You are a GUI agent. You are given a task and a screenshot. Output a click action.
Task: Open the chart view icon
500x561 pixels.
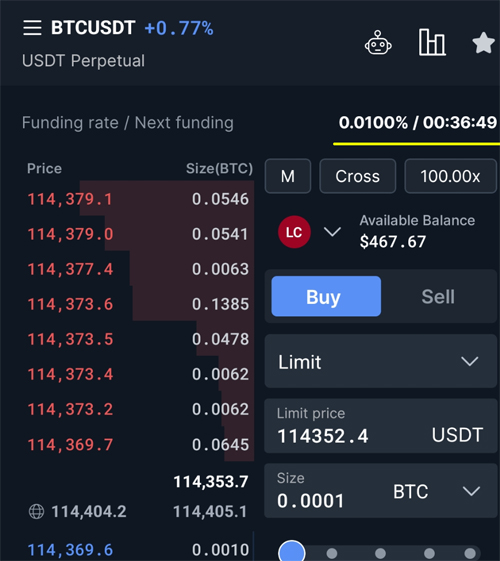coord(432,42)
